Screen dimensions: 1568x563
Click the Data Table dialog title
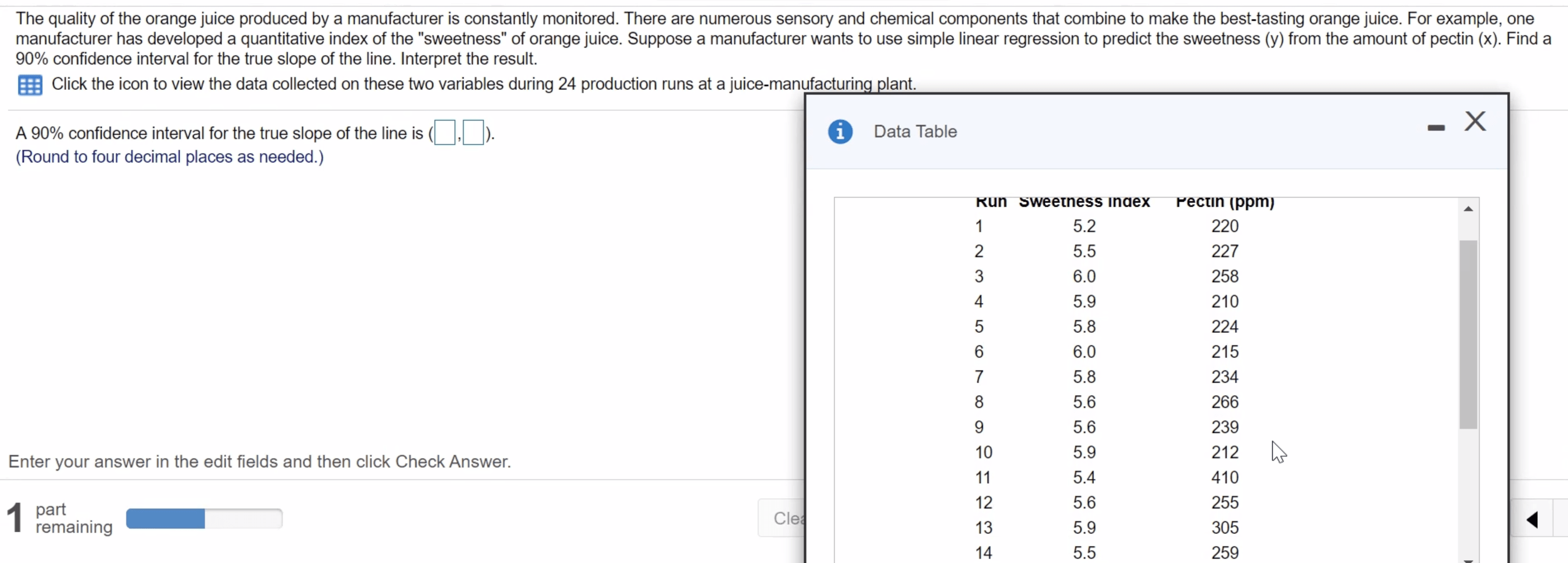pos(915,131)
